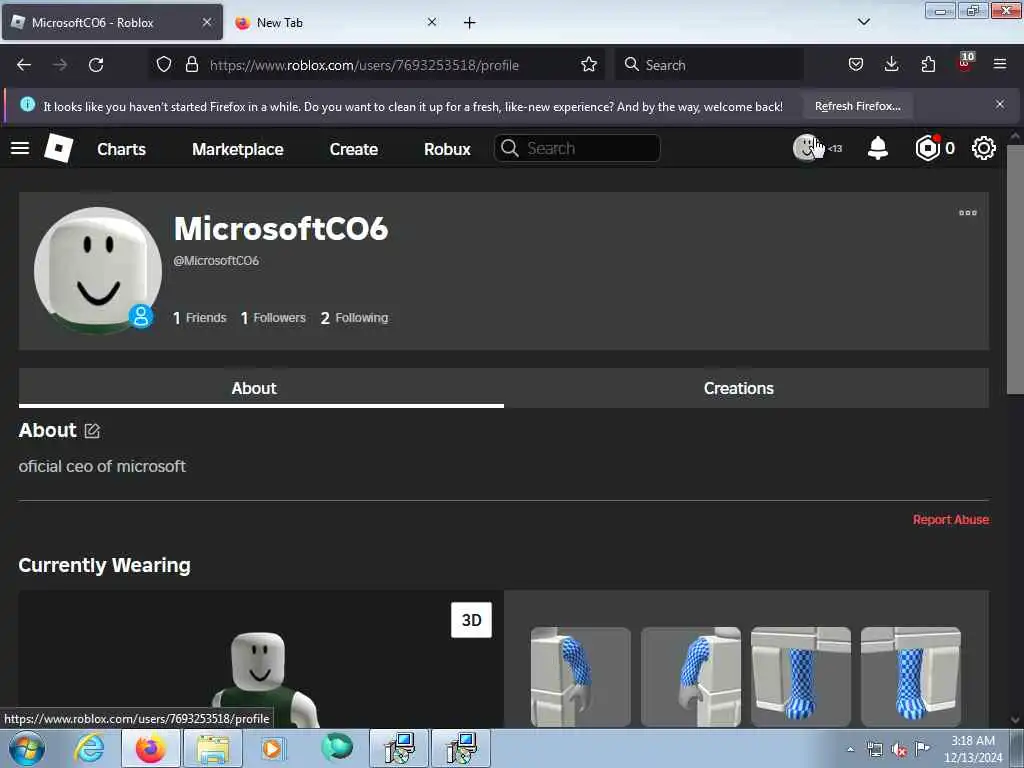
Task: Open a new browser tab with plus
Action: (470, 23)
